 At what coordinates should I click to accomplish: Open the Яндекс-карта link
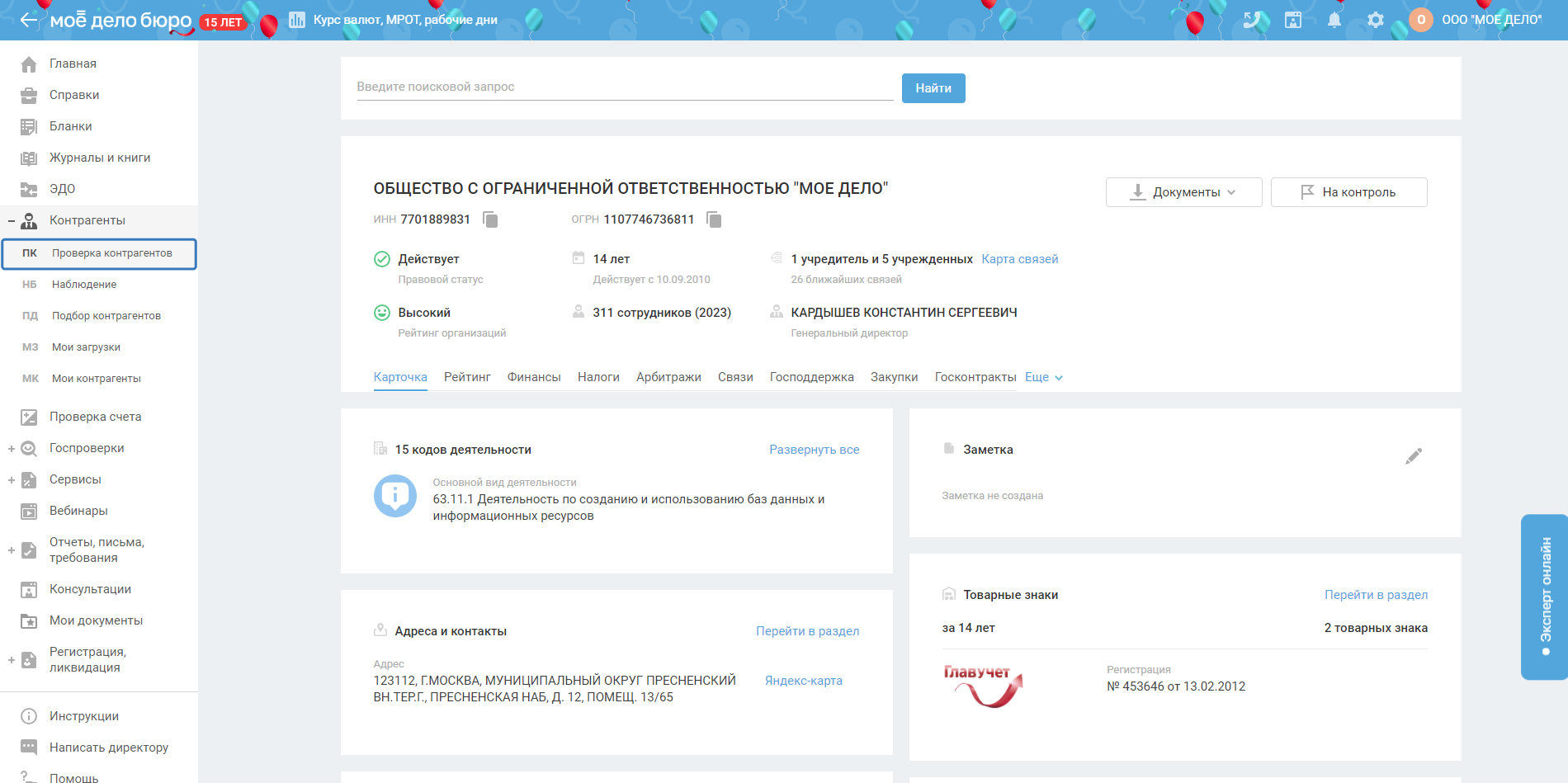(804, 681)
